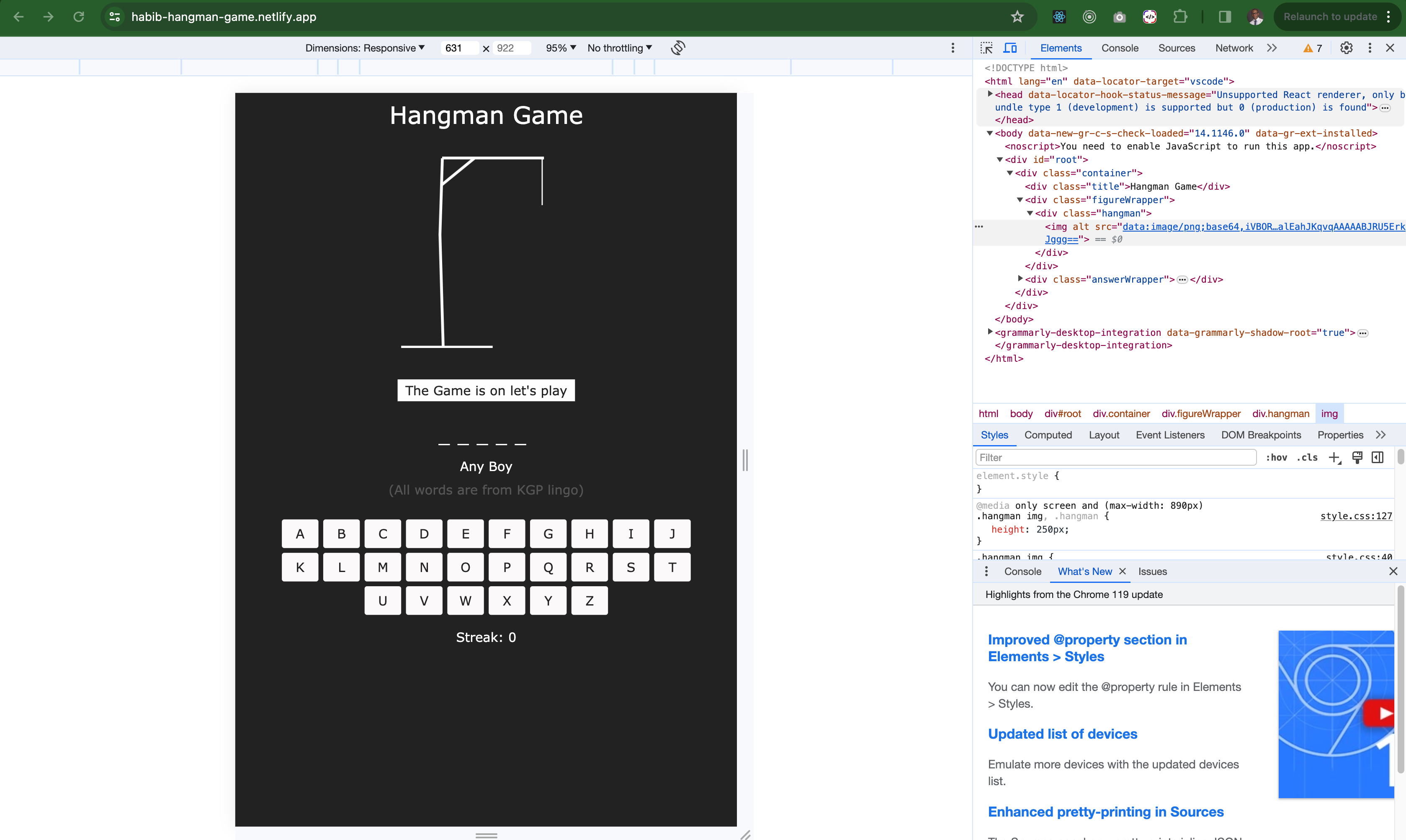Open the Dimensions Responsive dropdown
The width and height of the screenshot is (1406, 840).
365,48
